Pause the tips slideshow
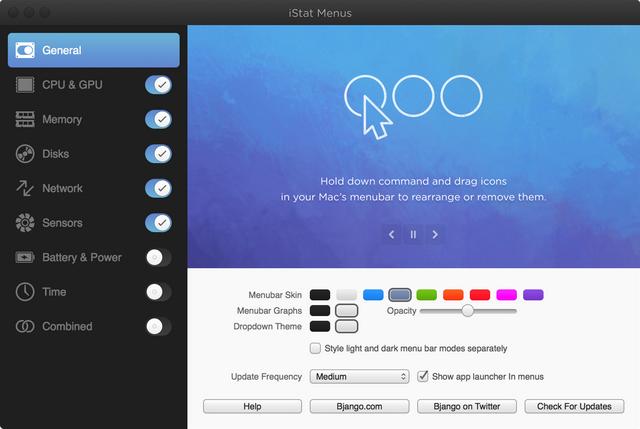 click(414, 235)
